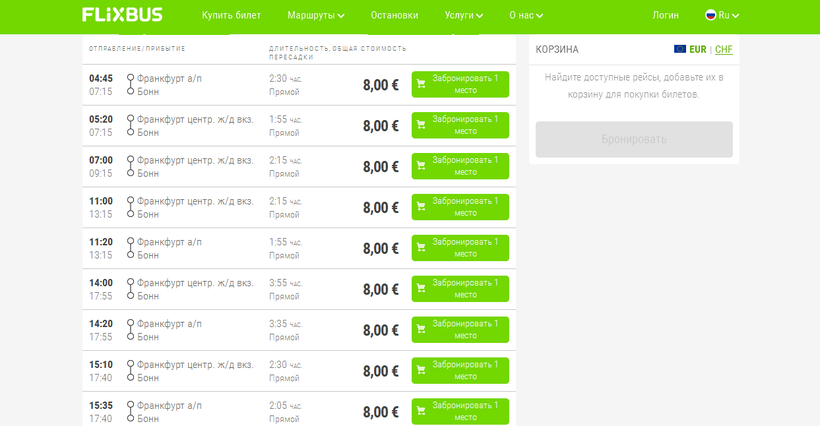The width and height of the screenshot is (820, 426).
Task: Open the Услуги dropdown menu
Action: coord(463,15)
